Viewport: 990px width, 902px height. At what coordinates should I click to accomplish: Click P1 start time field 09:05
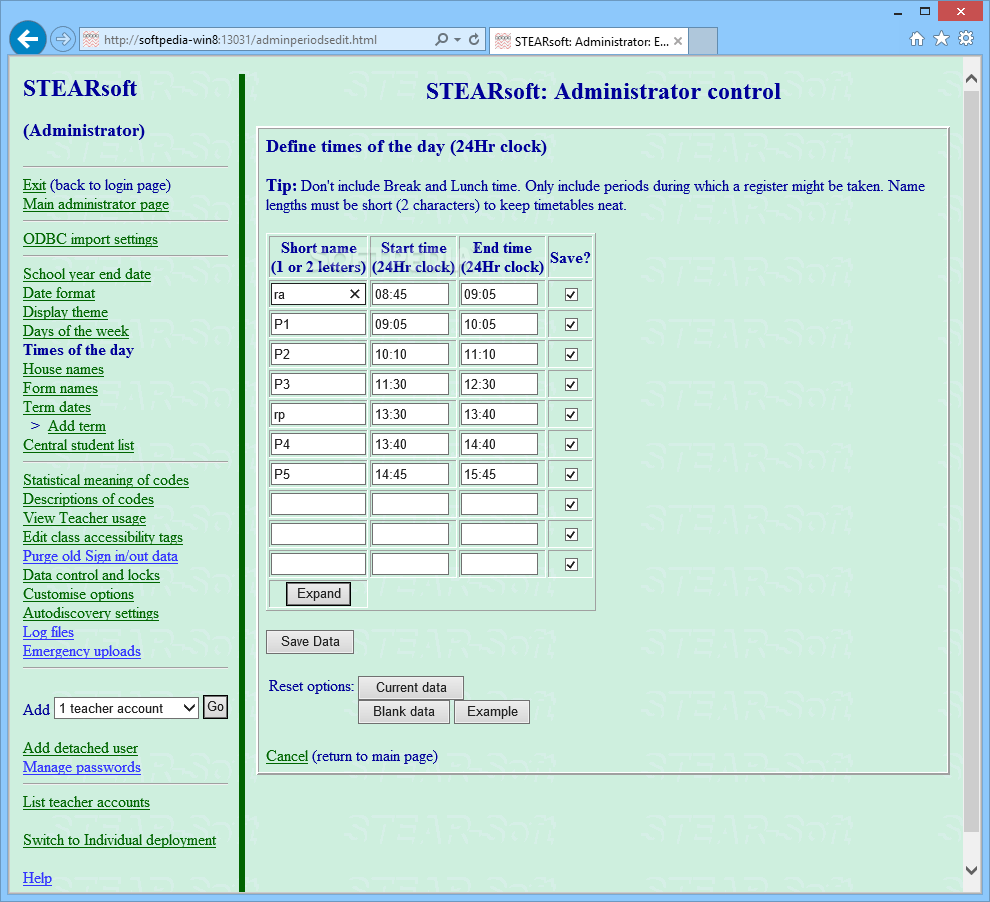click(x=410, y=324)
